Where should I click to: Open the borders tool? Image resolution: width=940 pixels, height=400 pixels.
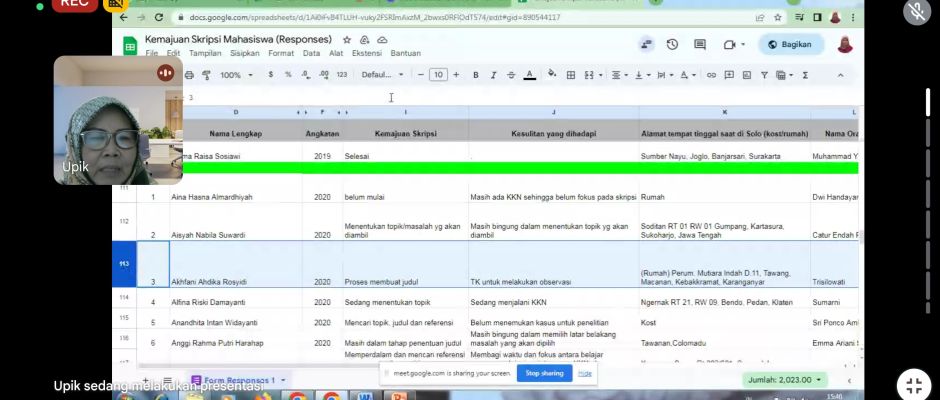570,75
